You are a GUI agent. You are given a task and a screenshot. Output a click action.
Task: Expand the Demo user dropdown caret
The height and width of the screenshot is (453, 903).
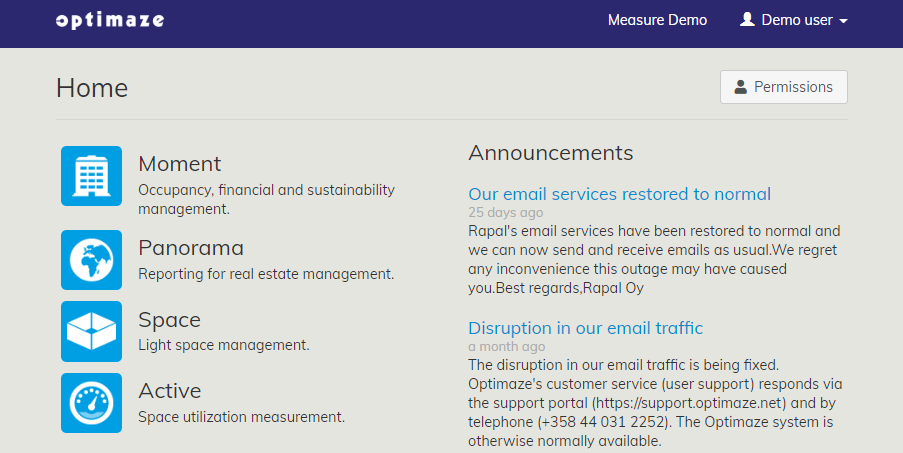(844, 21)
